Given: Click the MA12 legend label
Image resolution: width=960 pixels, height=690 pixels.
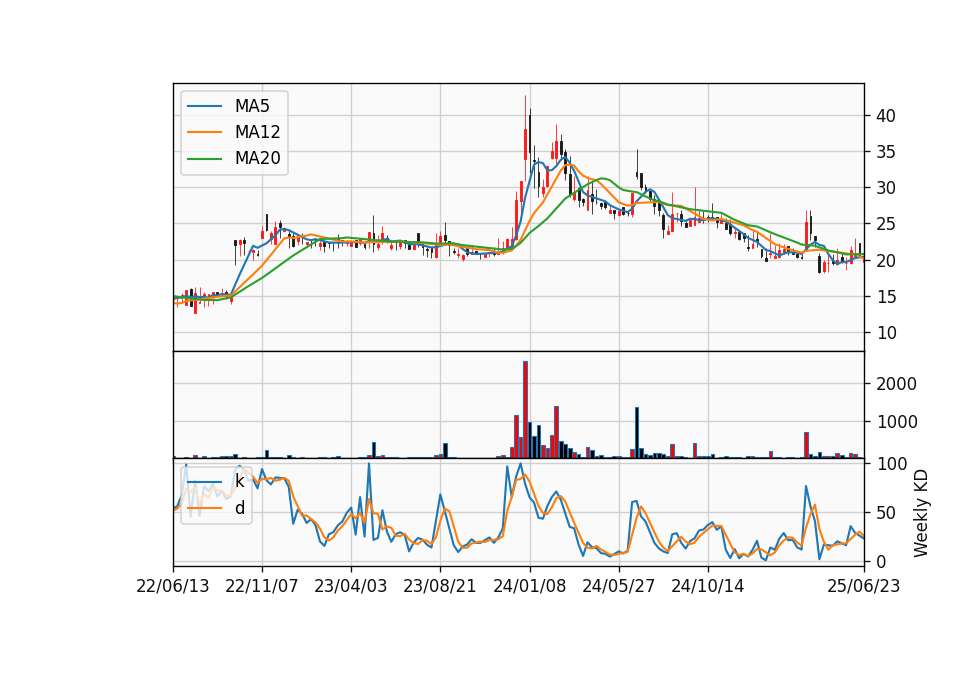Looking at the screenshot, I should pos(257,132).
